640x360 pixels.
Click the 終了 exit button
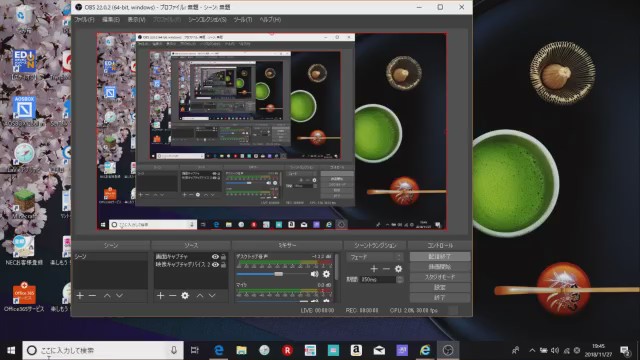(440, 298)
